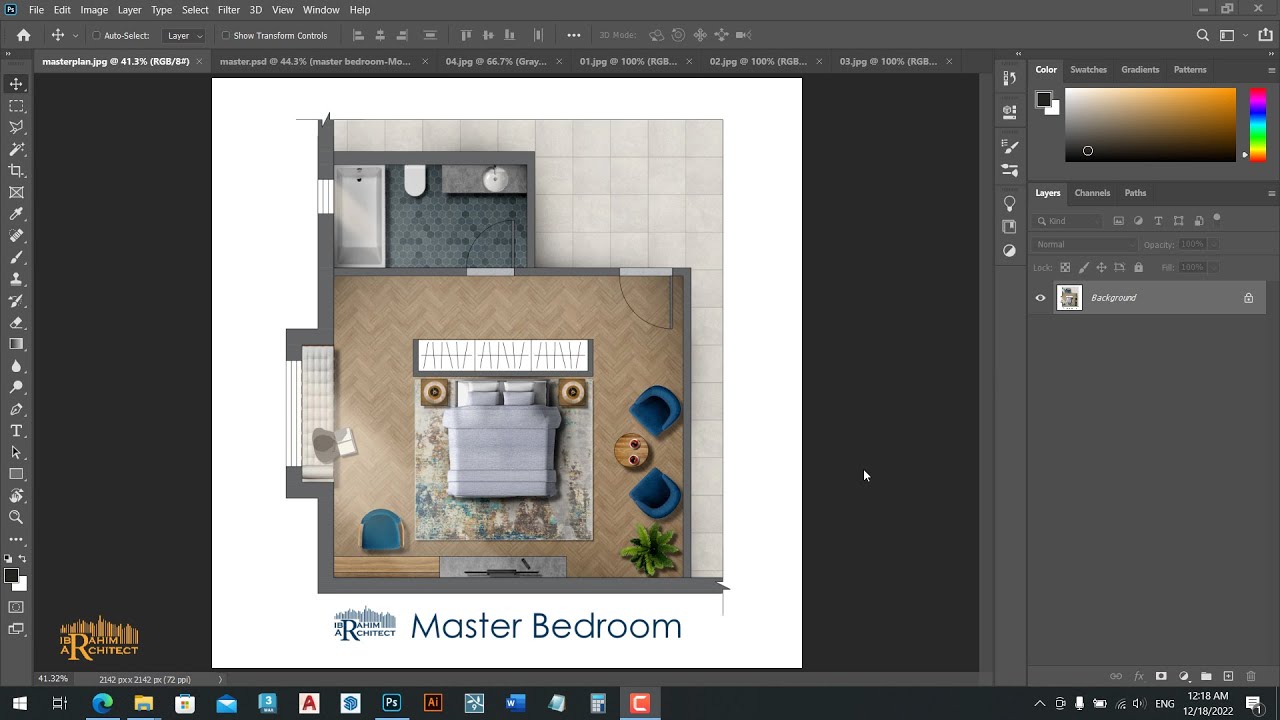Screen dimensions: 1280x720
Task: Select the Background layer thumbnail
Action: point(1069,298)
